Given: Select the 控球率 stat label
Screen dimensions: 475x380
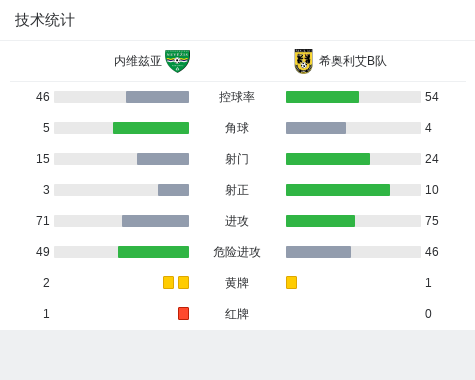Looking at the screenshot, I should coord(237,97).
